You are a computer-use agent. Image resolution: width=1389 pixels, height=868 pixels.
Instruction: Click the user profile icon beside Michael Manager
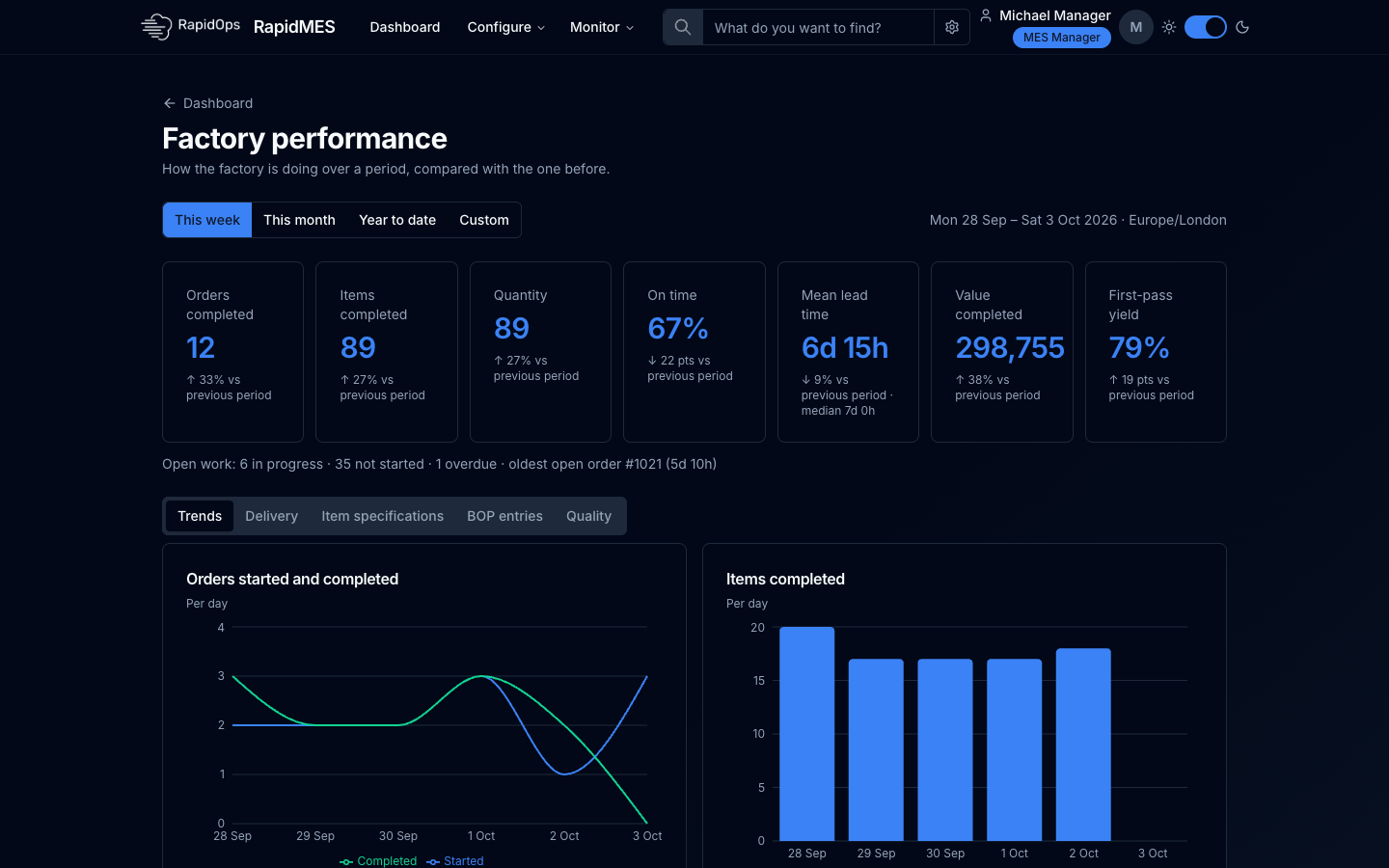[x=986, y=15]
